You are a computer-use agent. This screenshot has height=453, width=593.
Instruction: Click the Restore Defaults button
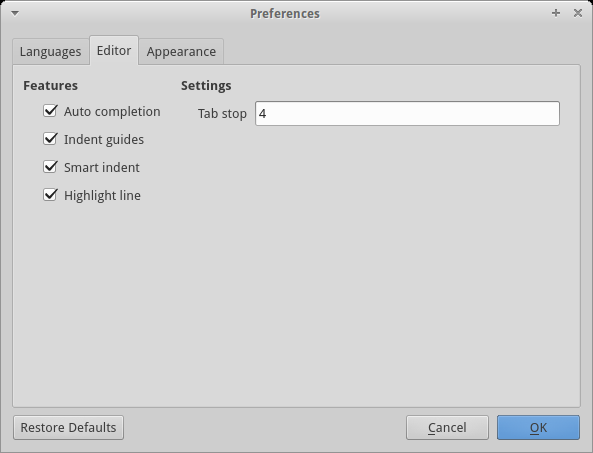[68, 427]
